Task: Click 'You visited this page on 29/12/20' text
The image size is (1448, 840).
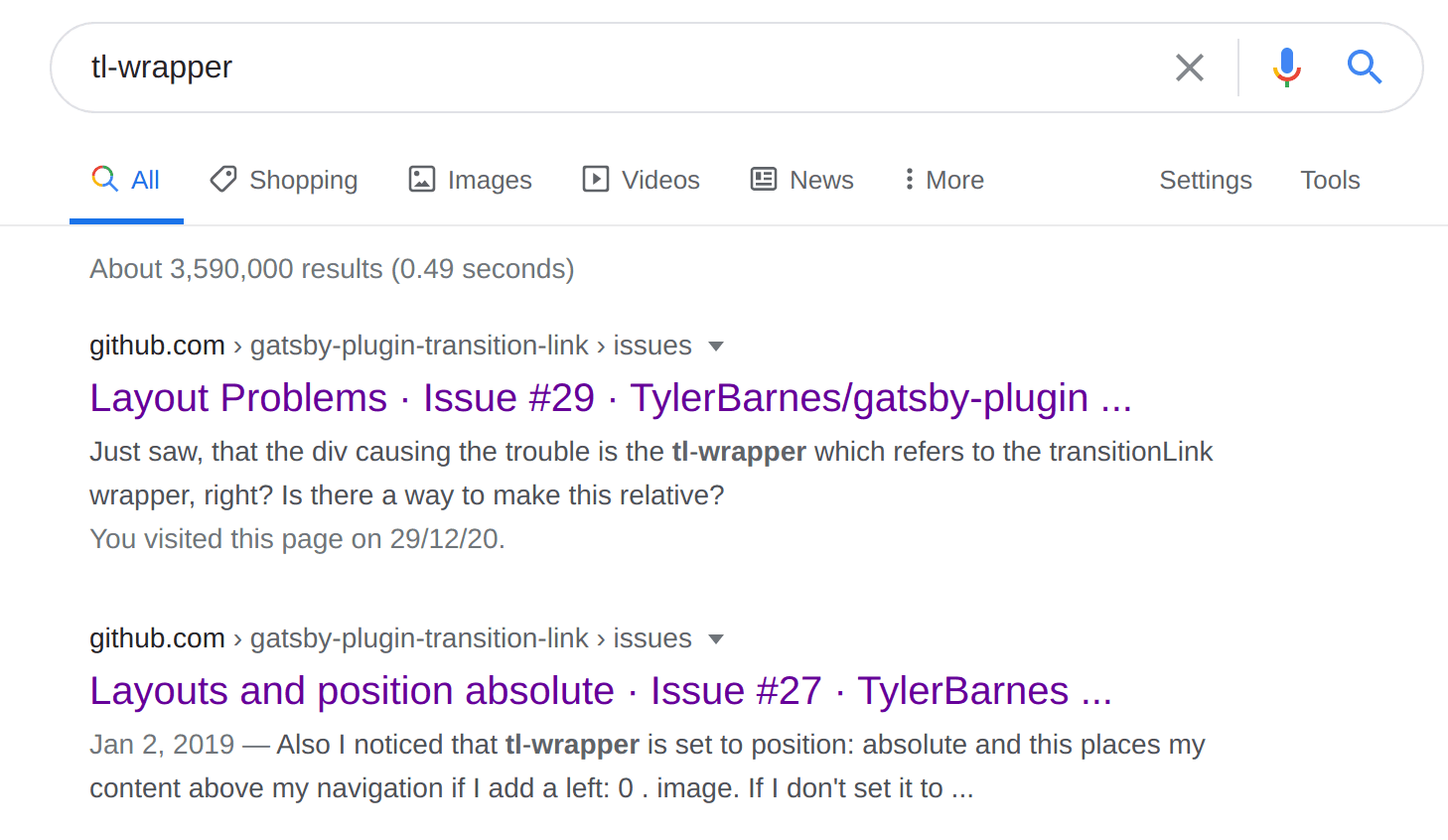Action: click(x=297, y=539)
